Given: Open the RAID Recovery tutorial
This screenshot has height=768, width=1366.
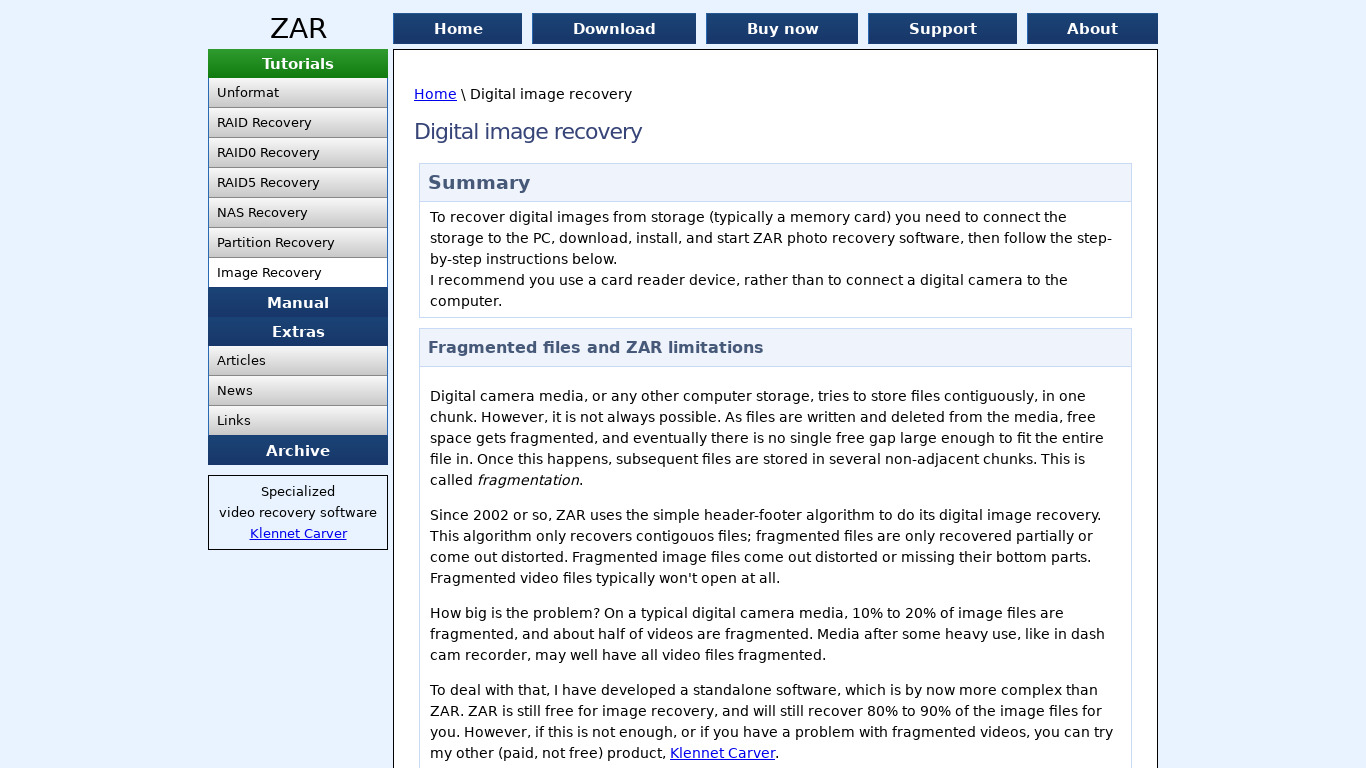Looking at the screenshot, I should 298,123.
